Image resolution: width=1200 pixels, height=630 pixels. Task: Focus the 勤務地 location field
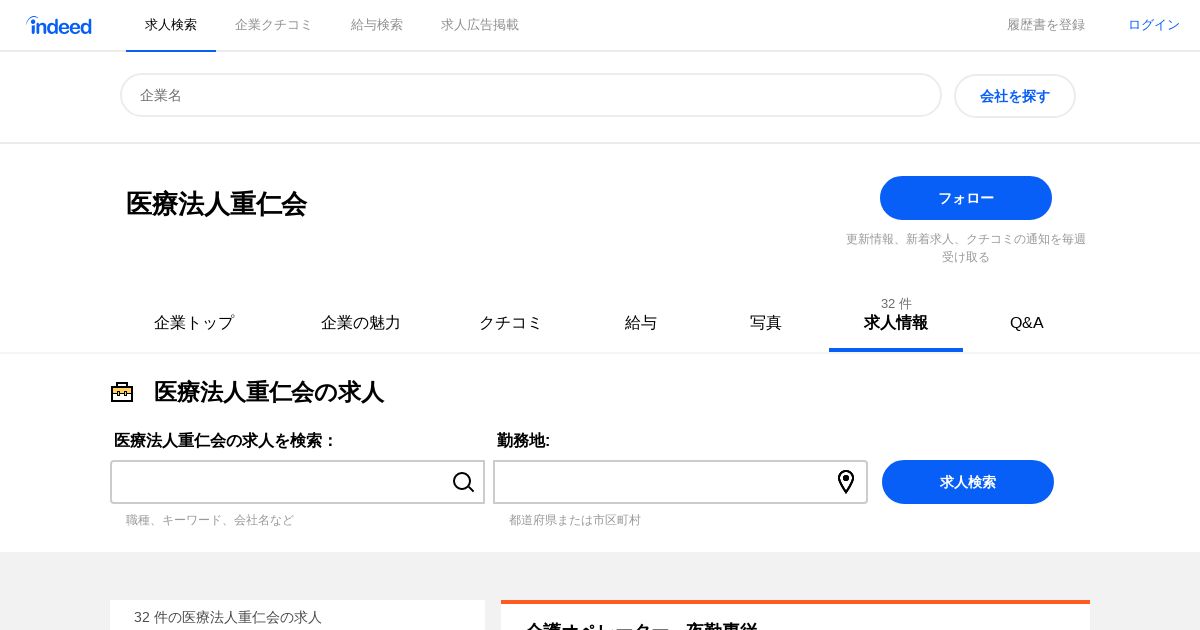pyautogui.click(x=680, y=482)
